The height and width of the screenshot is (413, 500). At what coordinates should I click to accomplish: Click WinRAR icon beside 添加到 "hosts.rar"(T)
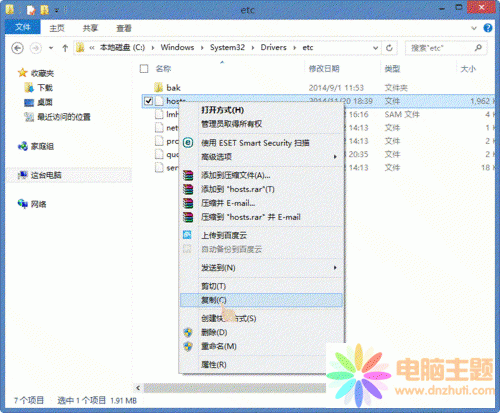[x=188, y=189]
